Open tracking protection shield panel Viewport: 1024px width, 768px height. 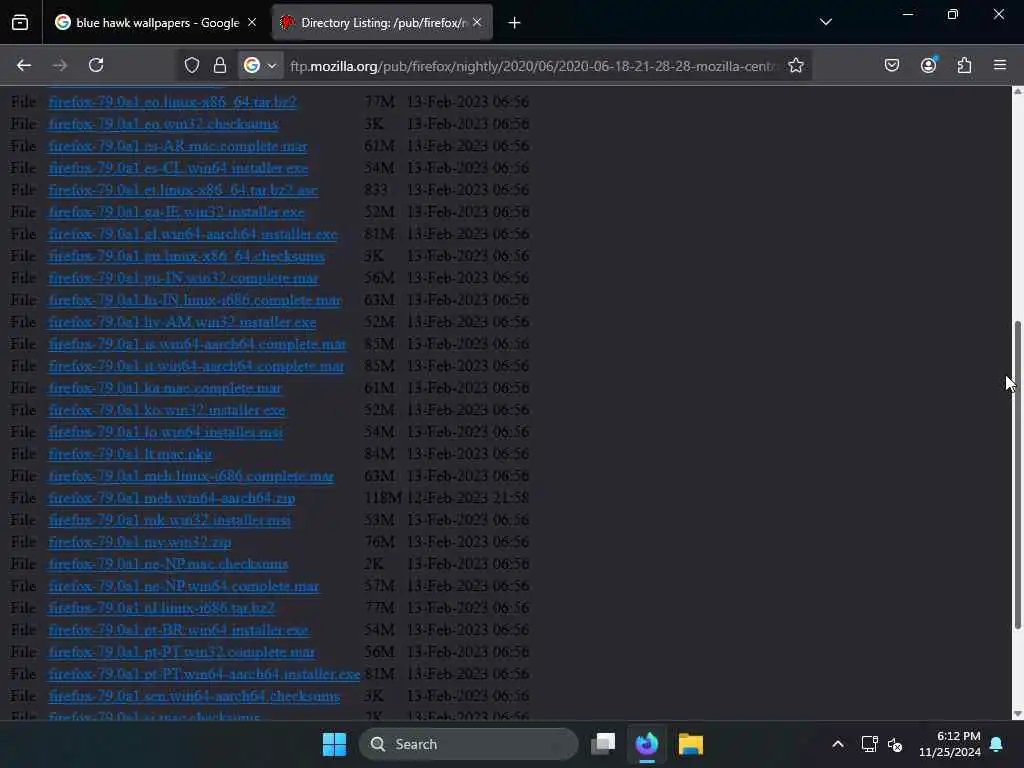191,65
